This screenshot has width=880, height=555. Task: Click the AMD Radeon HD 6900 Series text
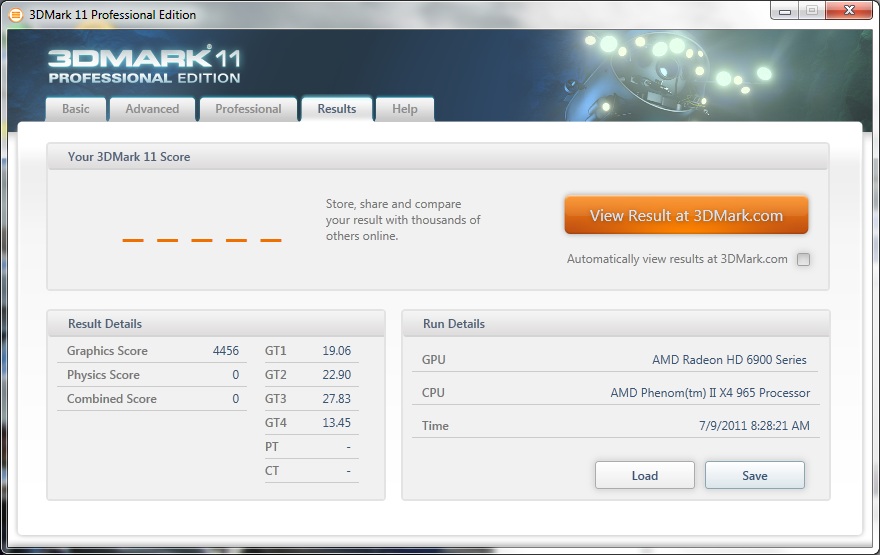(x=729, y=360)
